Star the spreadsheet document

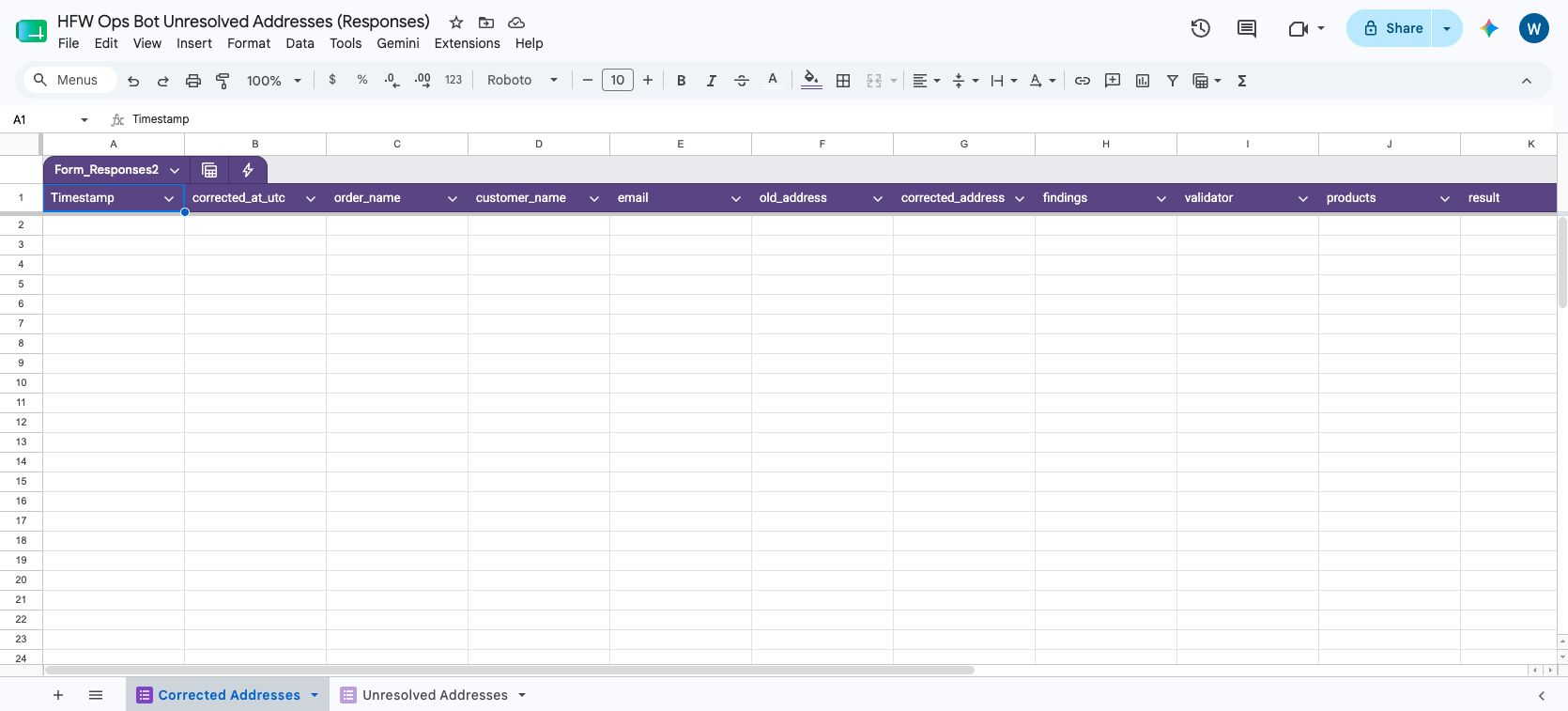click(456, 22)
